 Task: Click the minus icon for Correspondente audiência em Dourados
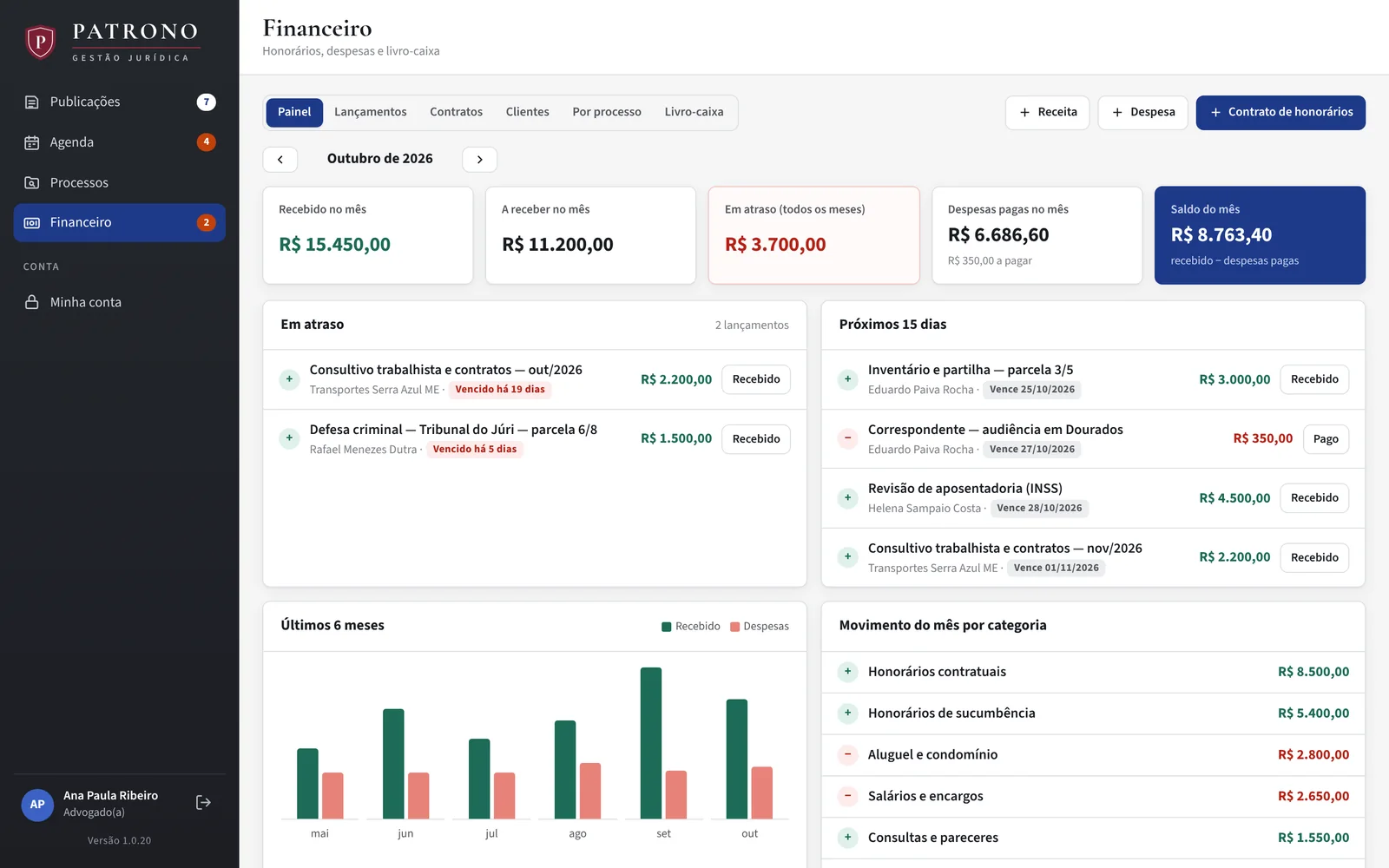tap(848, 439)
